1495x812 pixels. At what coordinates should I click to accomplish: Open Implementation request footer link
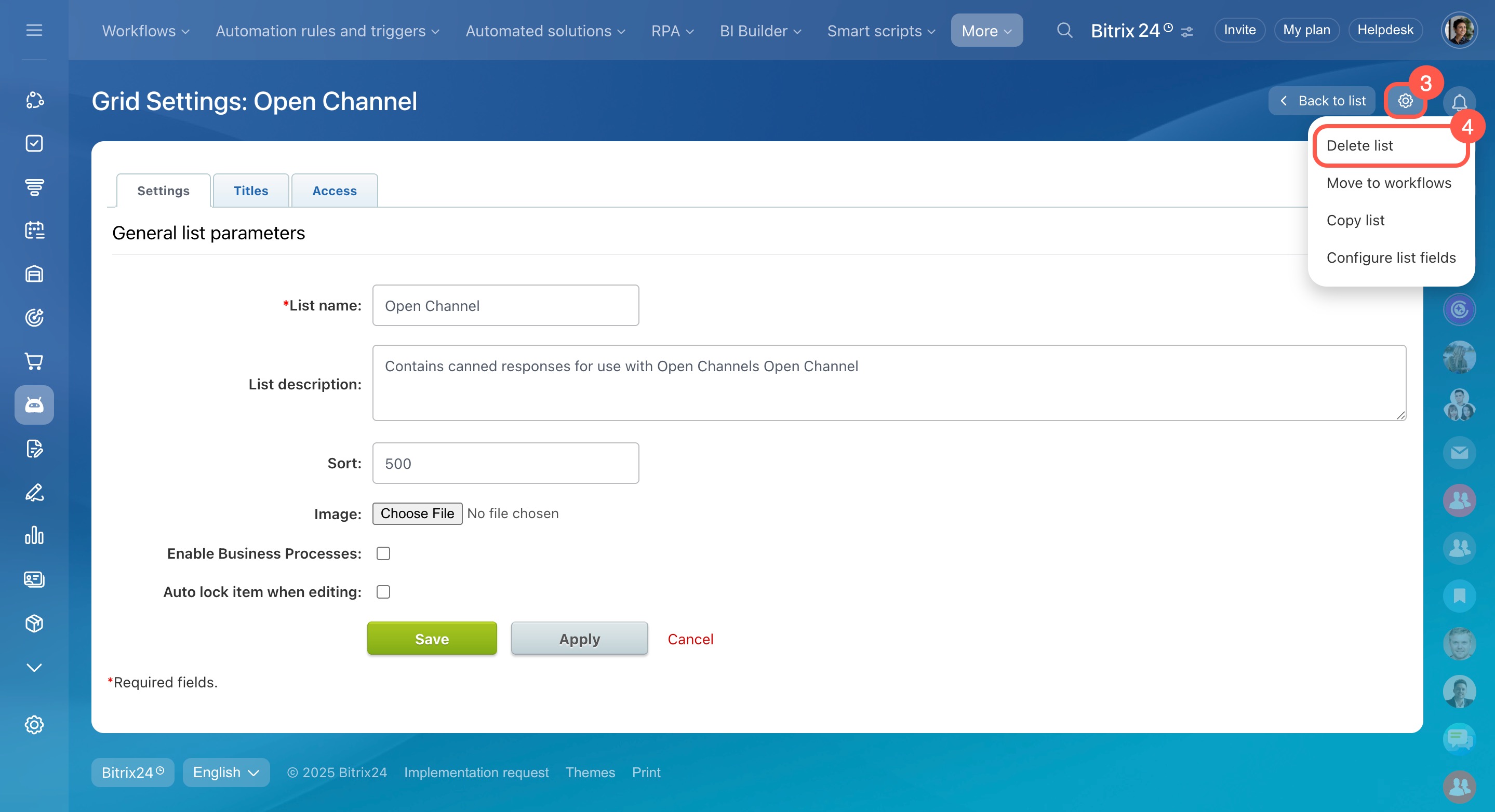(x=476, y=772)
